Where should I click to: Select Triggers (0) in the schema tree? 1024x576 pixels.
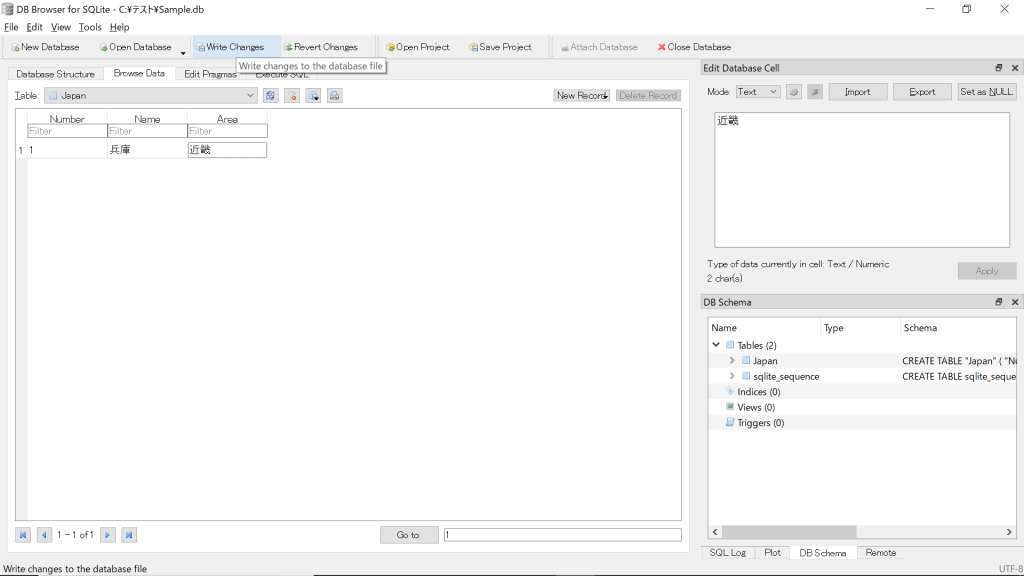(760, 423)
